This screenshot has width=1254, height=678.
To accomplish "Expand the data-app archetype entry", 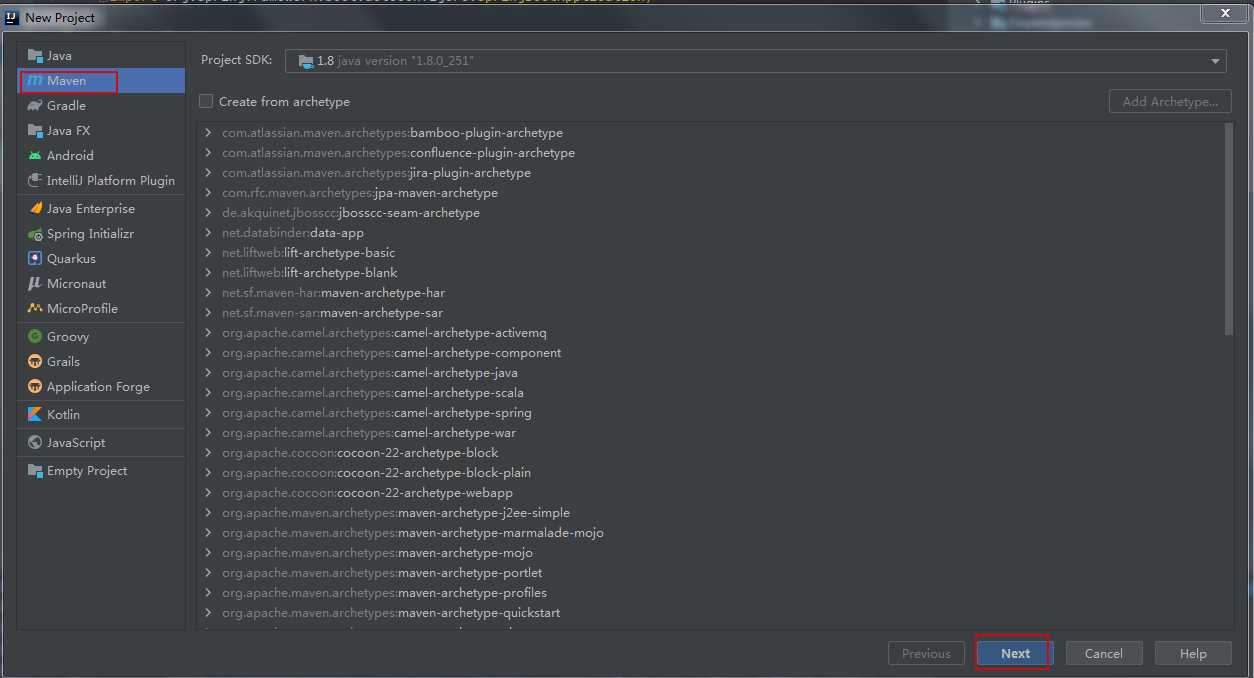I will (x=208, y=233).
